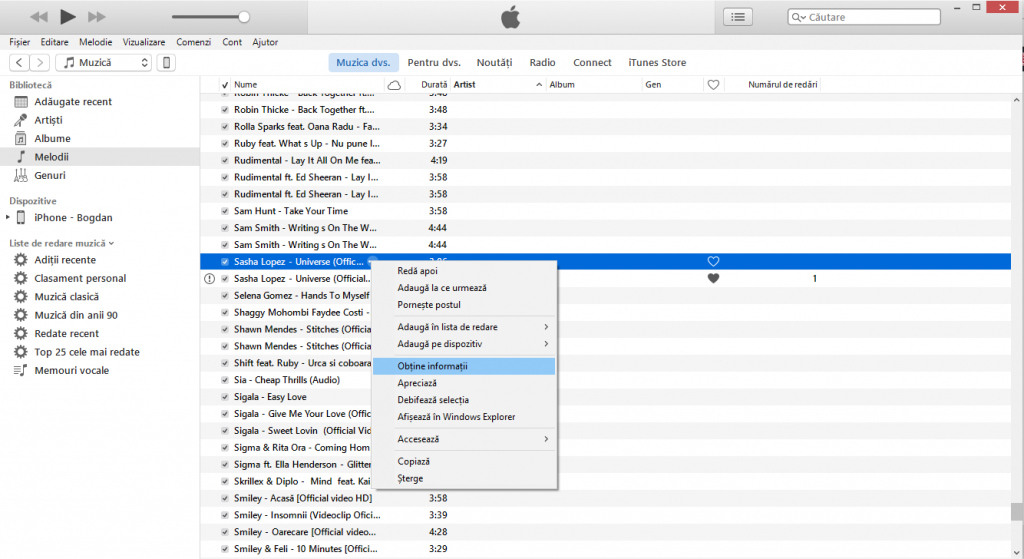The height and width of the screenshot is (559, 1024).
Task: Uncheck the Ruby feat. What s Up checkbox
Action: (x=225, y=144)
